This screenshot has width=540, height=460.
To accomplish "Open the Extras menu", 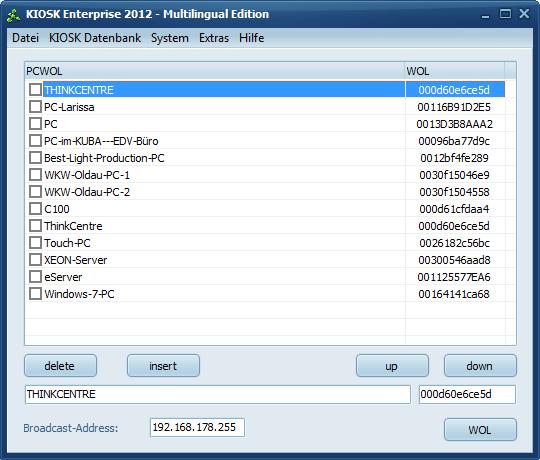I will tap(214, 38).
